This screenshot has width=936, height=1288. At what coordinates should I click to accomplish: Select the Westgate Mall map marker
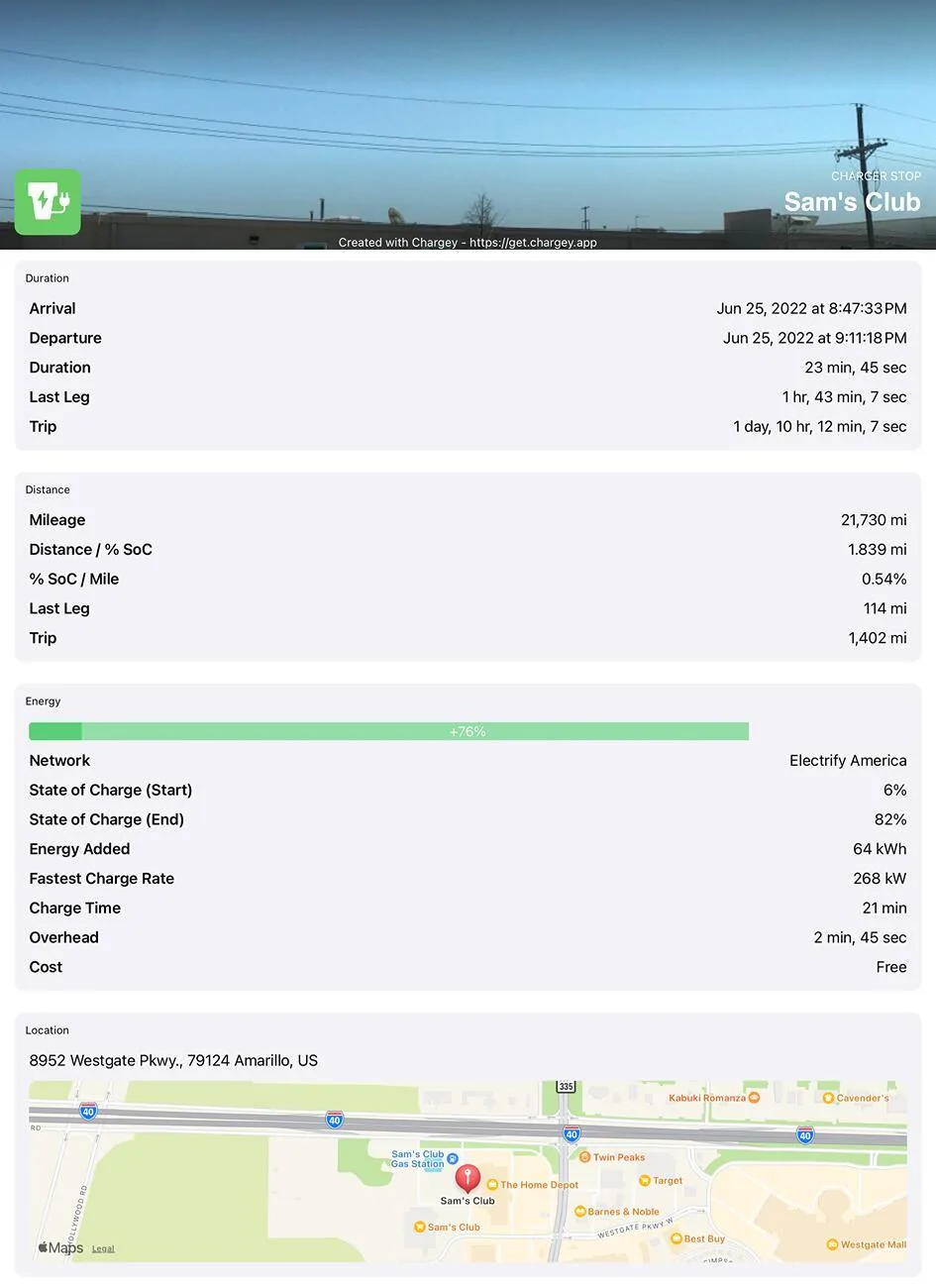click(832, 1244)
